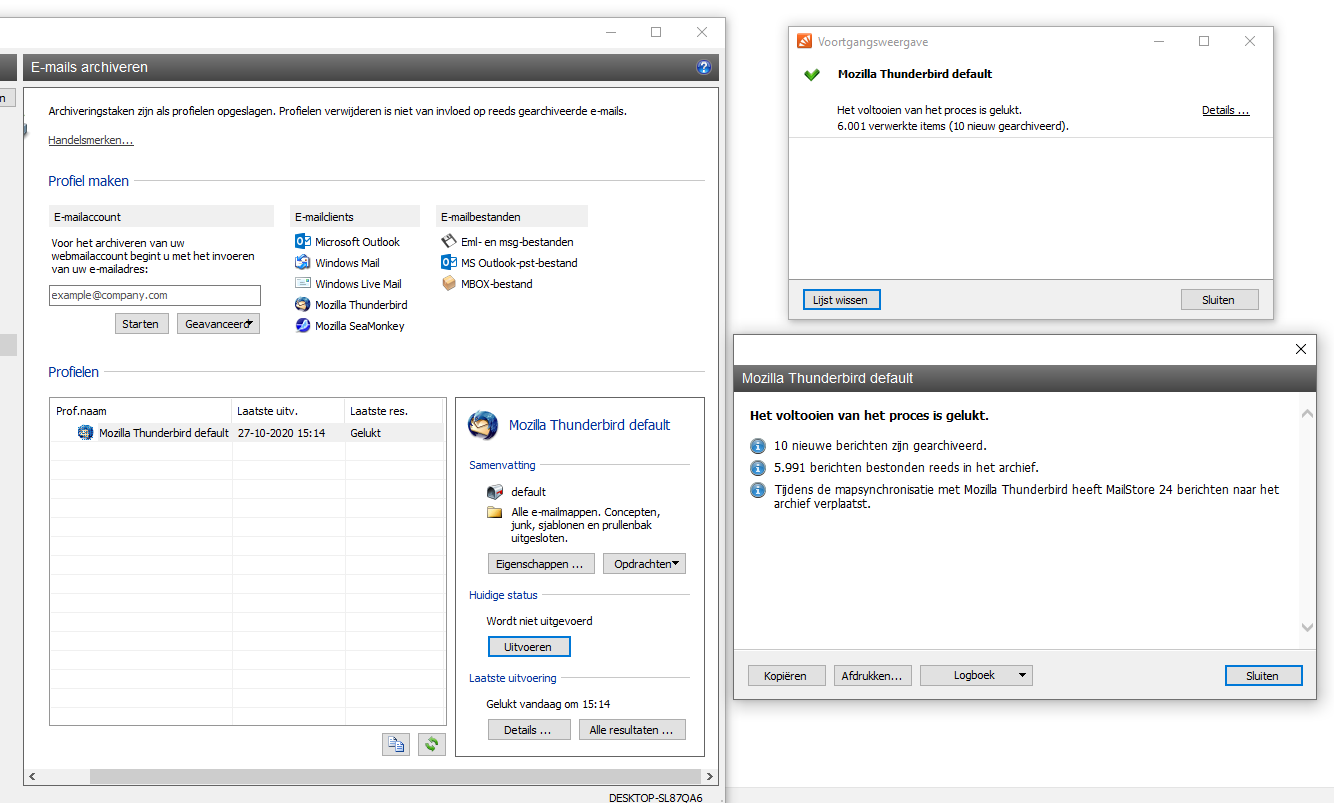Pick Mozilla SeaMonkey in the E-mailclients list
The image size is (1334, 803).
(x=350, y=326)
